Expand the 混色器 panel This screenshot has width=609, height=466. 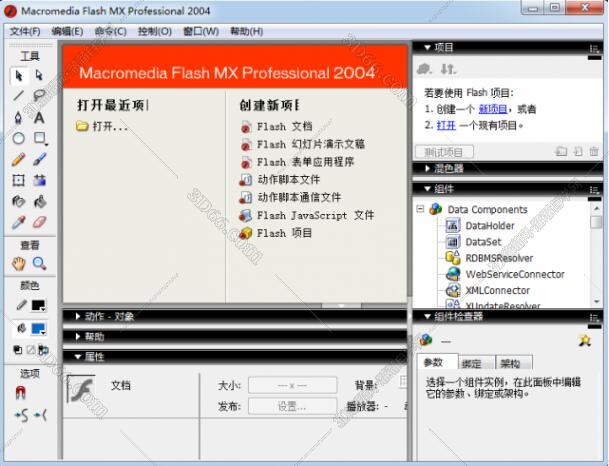click(428, 169)
